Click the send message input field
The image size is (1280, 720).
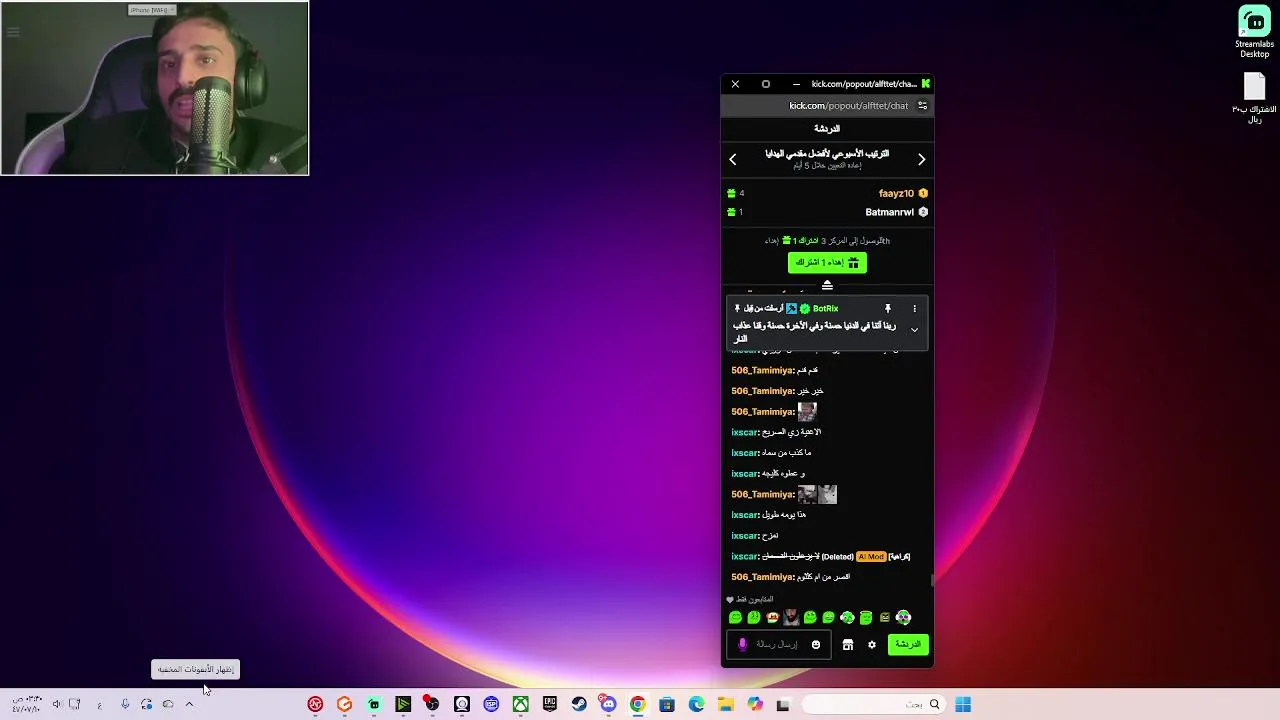(x=779, y=645)
